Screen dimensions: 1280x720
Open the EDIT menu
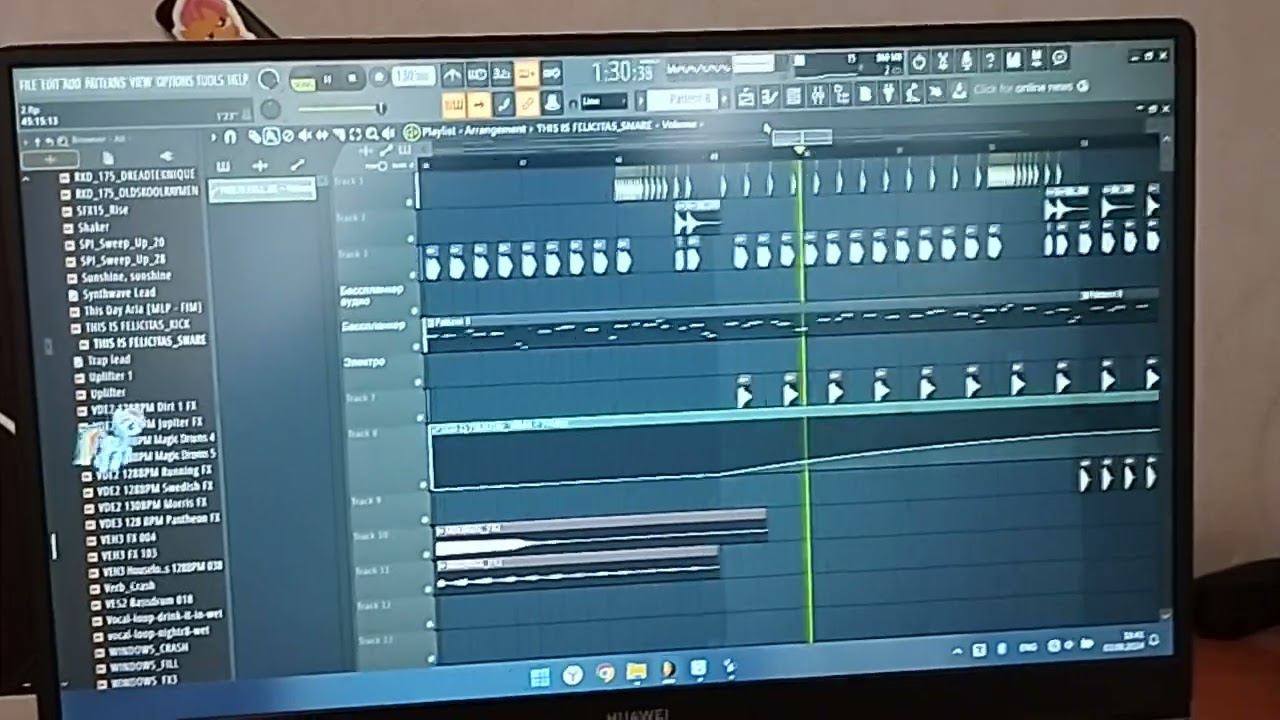pyautogui.click(x=50, y=82)
